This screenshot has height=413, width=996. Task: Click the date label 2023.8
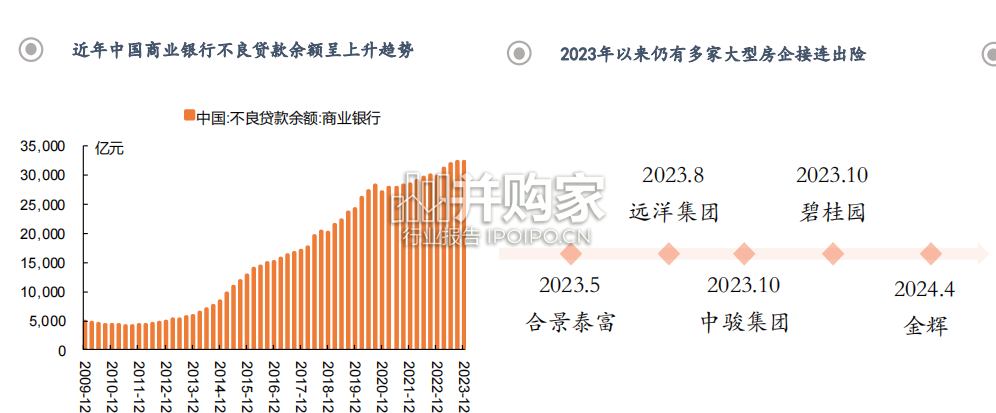[673, 175]
